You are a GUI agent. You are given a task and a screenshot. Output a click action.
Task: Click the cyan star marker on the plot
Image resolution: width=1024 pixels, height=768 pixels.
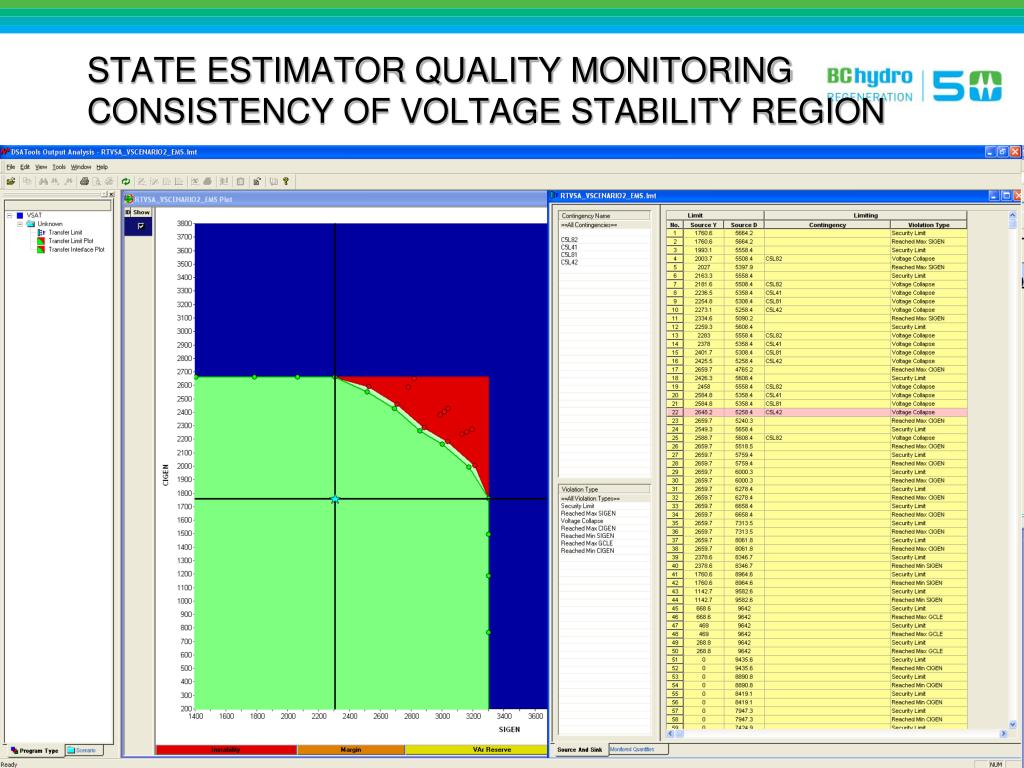click(x=335, y=499)
